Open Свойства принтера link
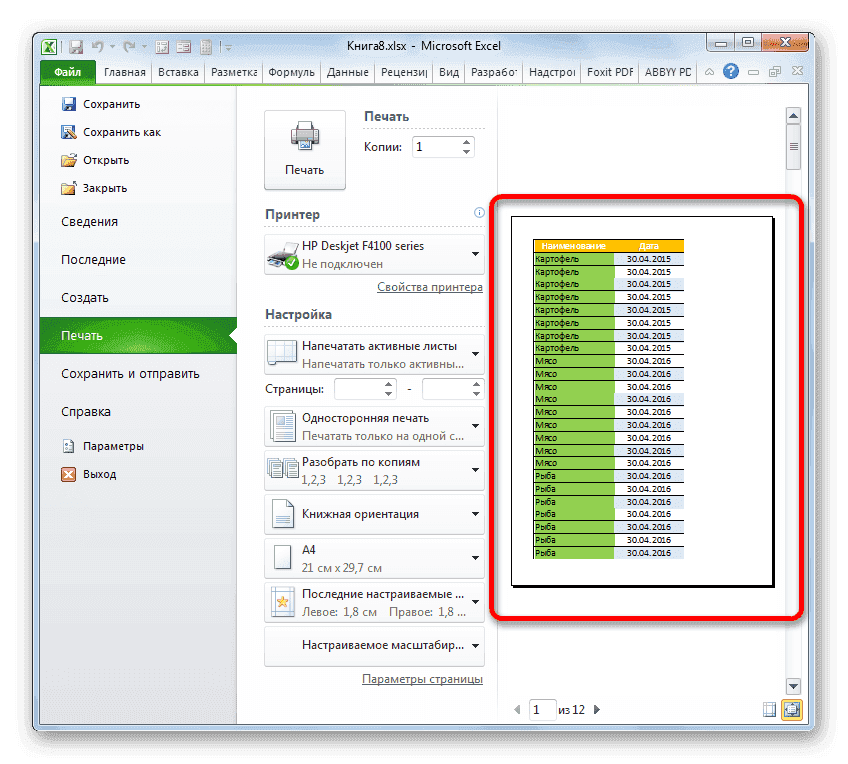 429,287
